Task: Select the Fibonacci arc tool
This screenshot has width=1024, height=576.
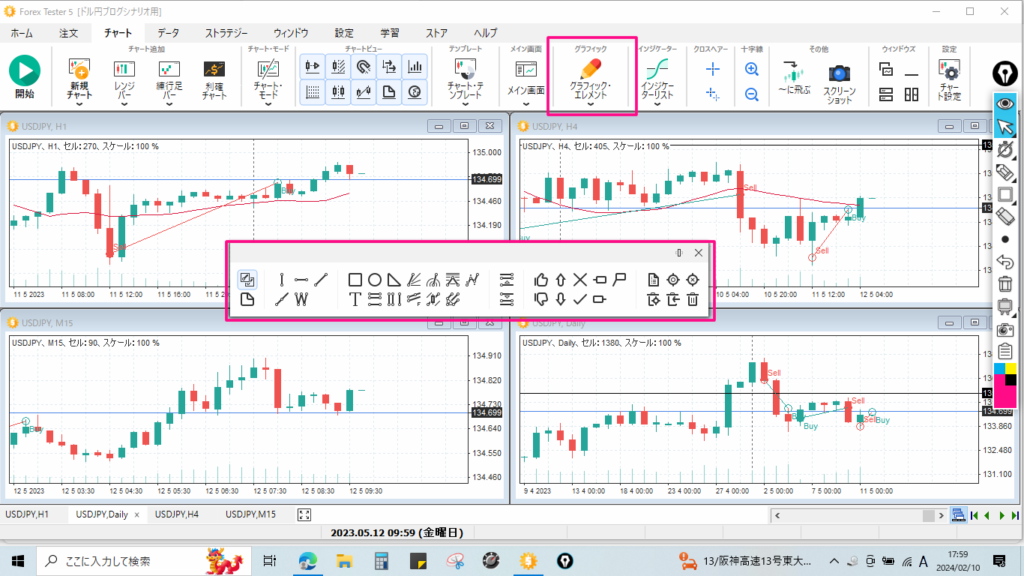Action: [x=433, y=280]
